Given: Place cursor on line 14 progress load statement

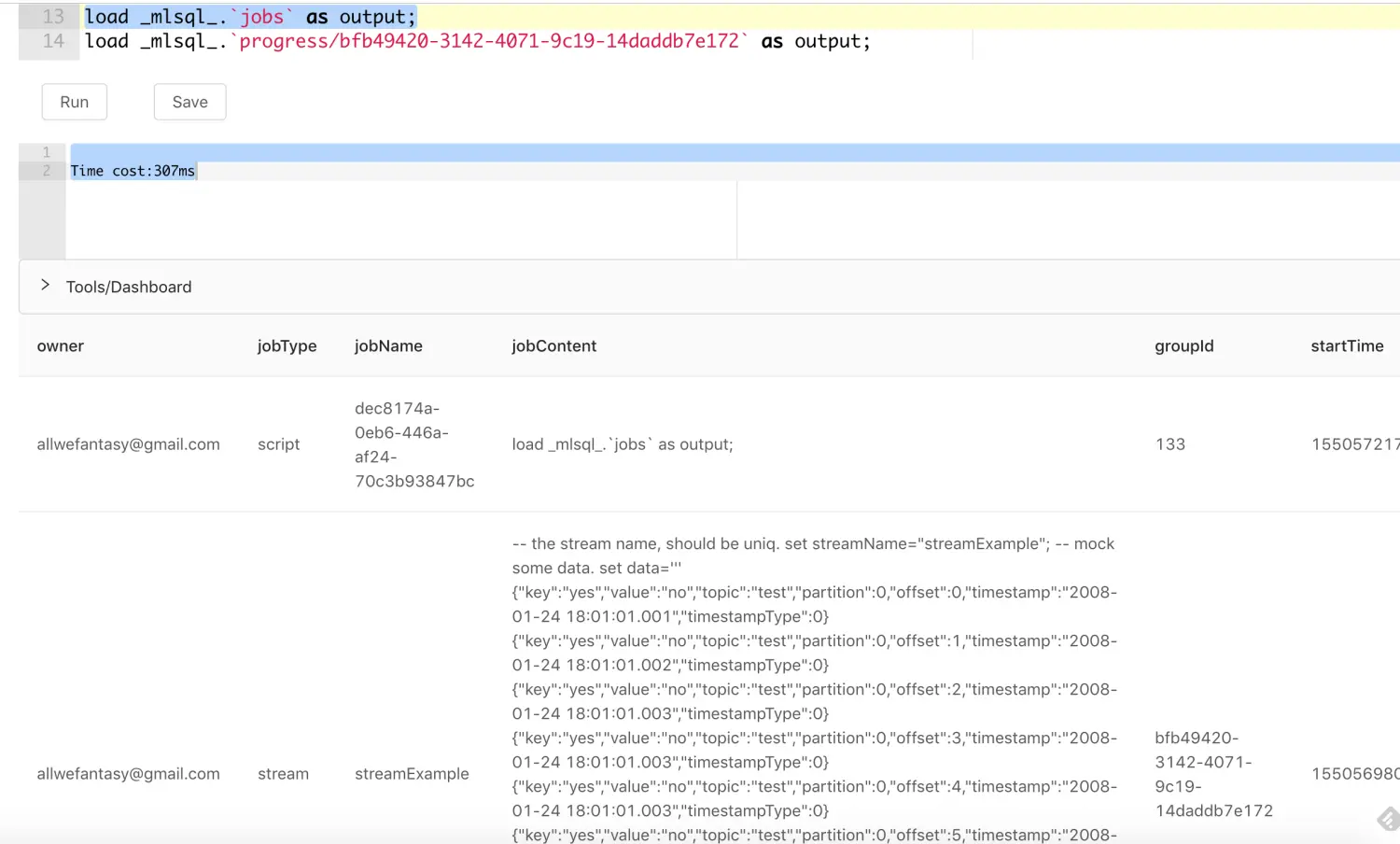Looking at the screenshot, I should (477, 41).
